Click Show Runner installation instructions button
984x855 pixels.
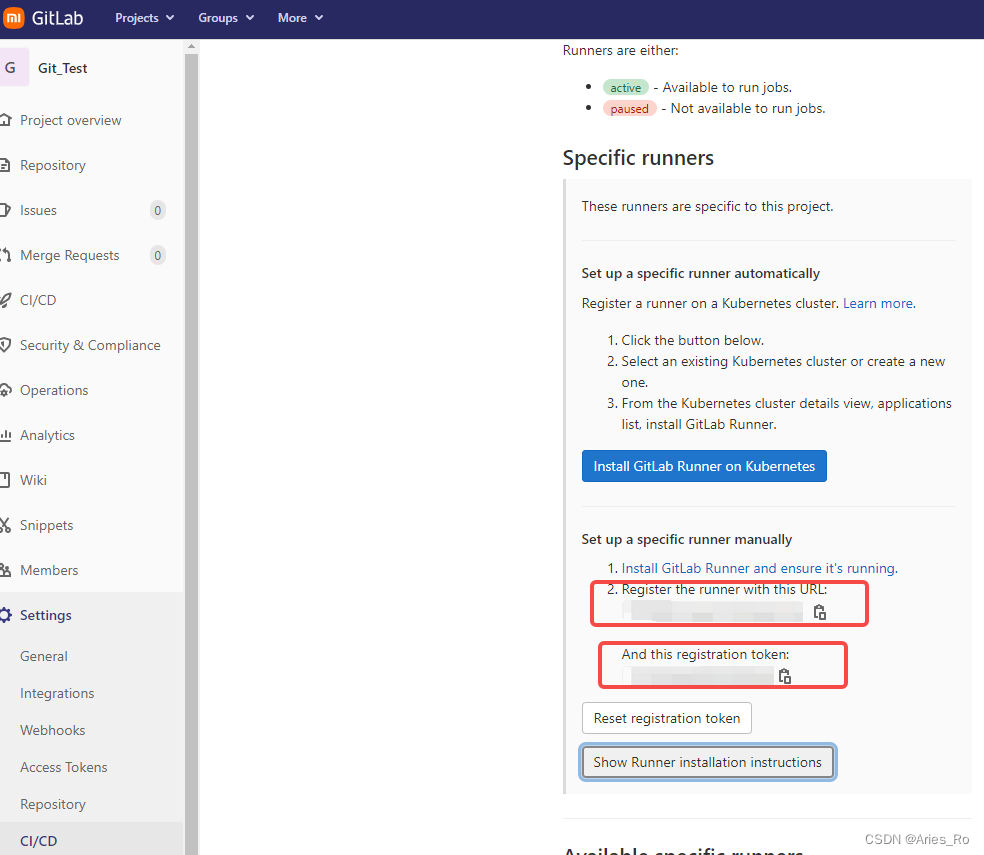pos(707,762)
